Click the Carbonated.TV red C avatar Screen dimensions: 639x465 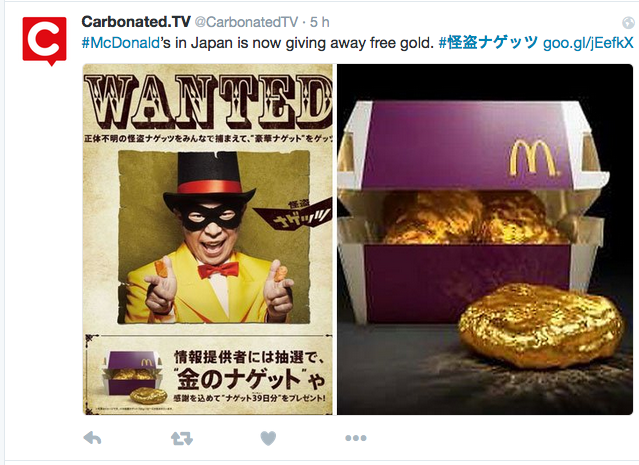[x=44, y=41]
